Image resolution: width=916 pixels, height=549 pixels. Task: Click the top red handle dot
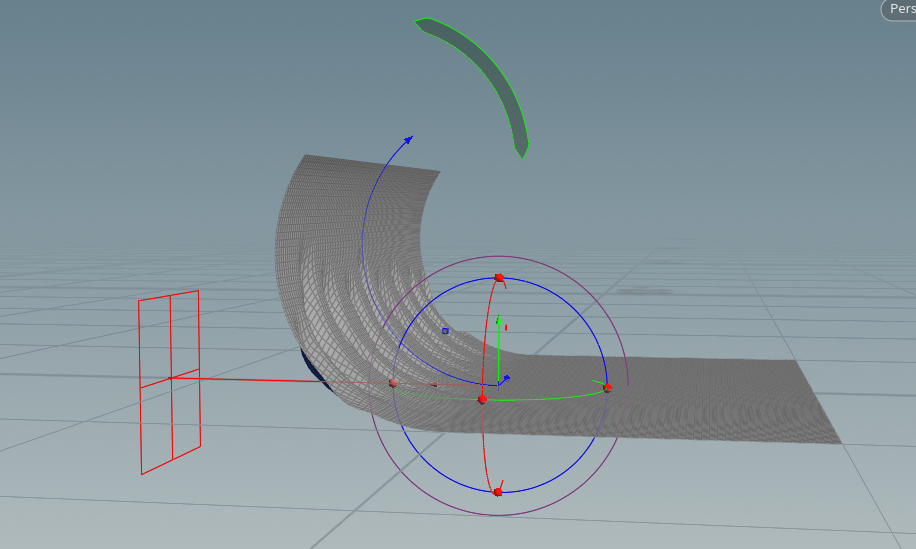499,277
